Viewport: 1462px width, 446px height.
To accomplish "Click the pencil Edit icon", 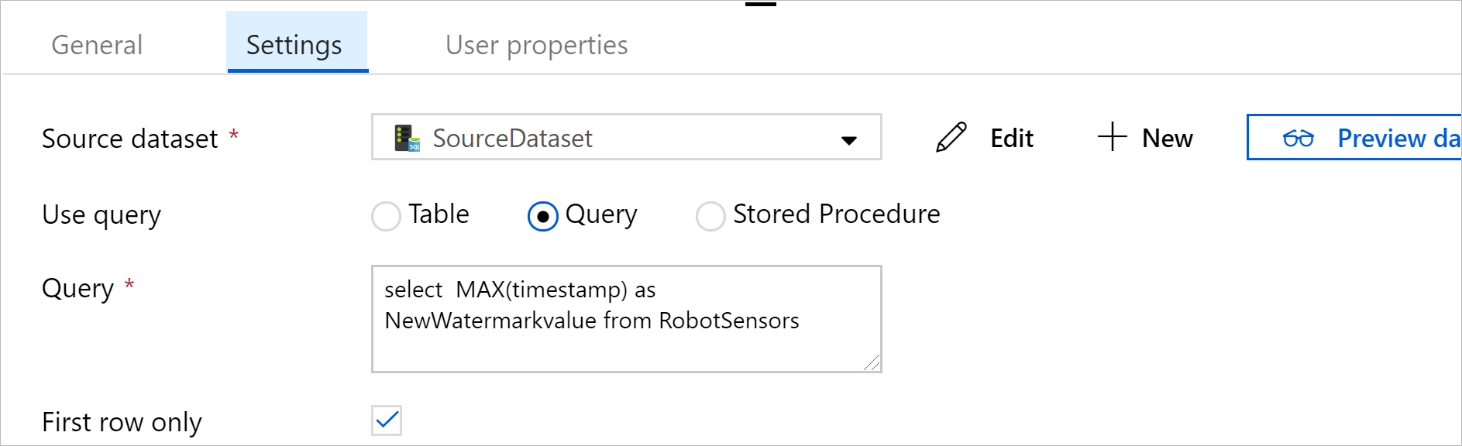I will click(951, 138).
